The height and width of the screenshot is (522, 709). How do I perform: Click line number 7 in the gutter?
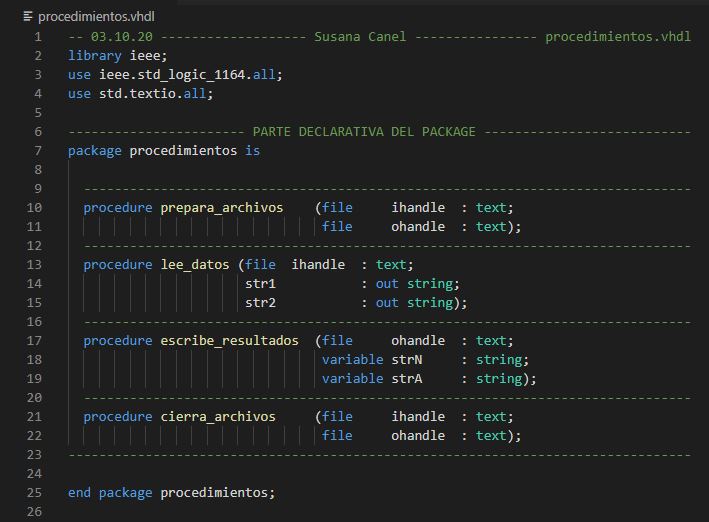tap(37, 151)
